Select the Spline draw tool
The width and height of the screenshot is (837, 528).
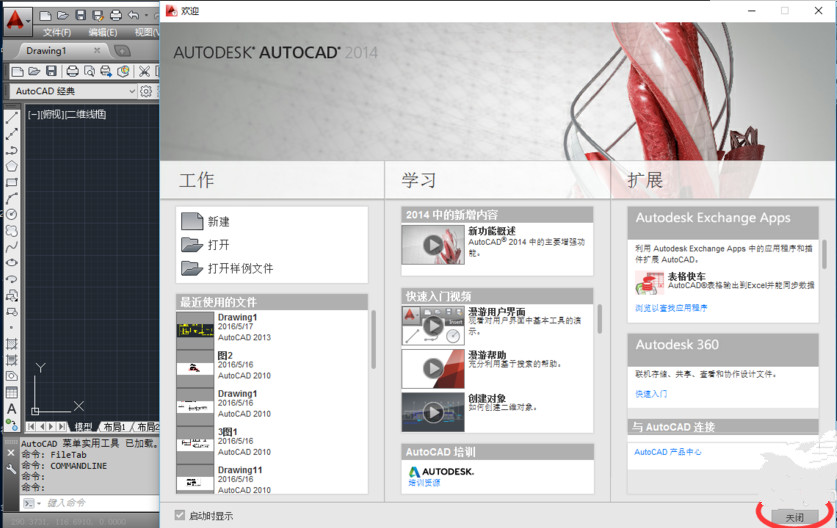[12, 247]
